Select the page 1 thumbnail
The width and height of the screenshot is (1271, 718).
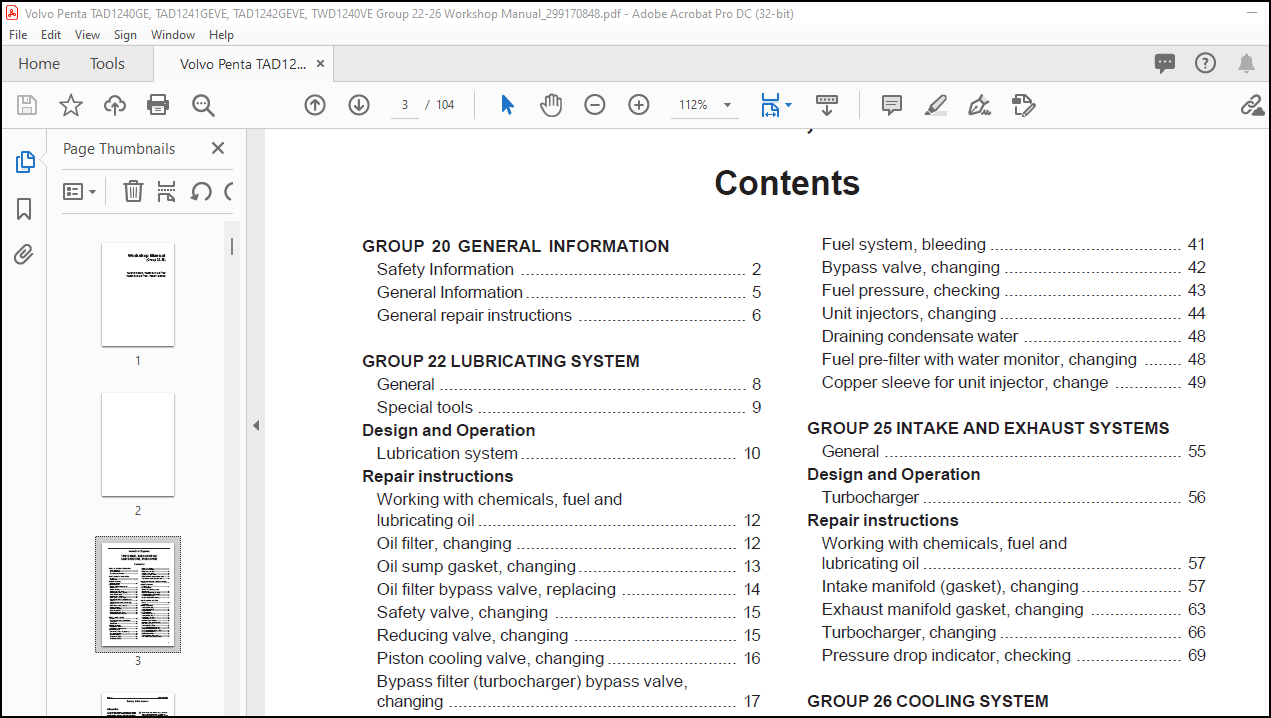(x=138, y=295)
